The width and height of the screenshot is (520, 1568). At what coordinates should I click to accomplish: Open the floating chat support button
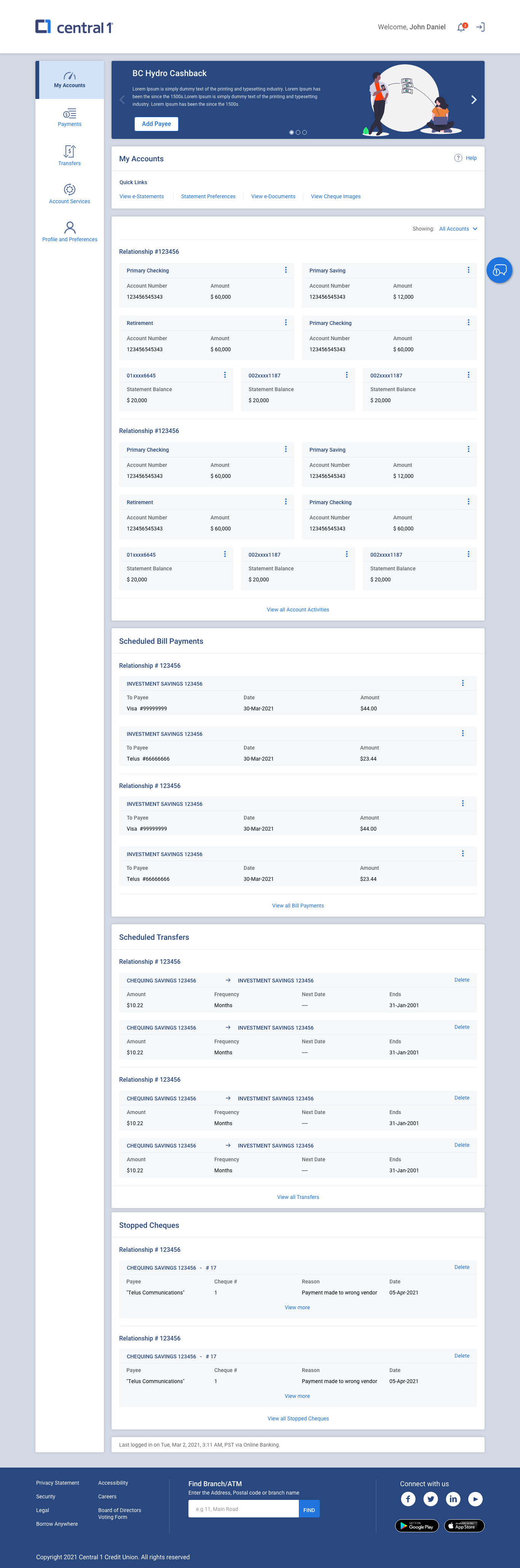(499, 270)
